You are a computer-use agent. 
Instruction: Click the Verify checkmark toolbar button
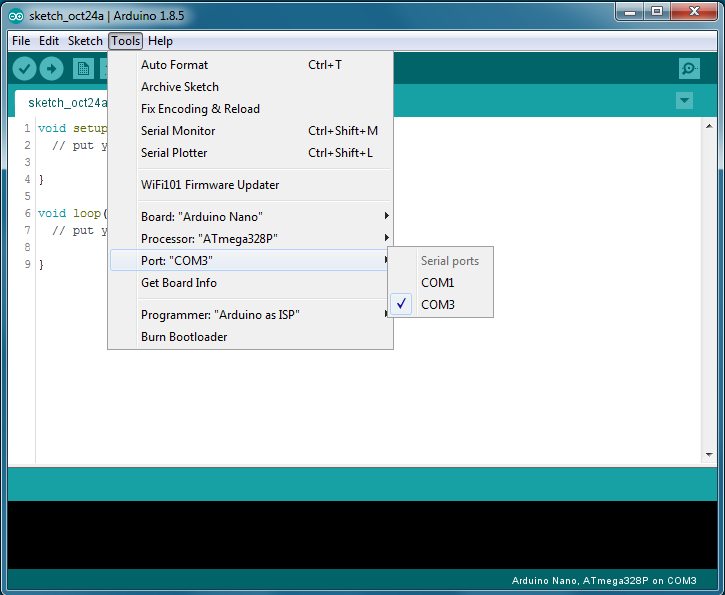(25, 69)
